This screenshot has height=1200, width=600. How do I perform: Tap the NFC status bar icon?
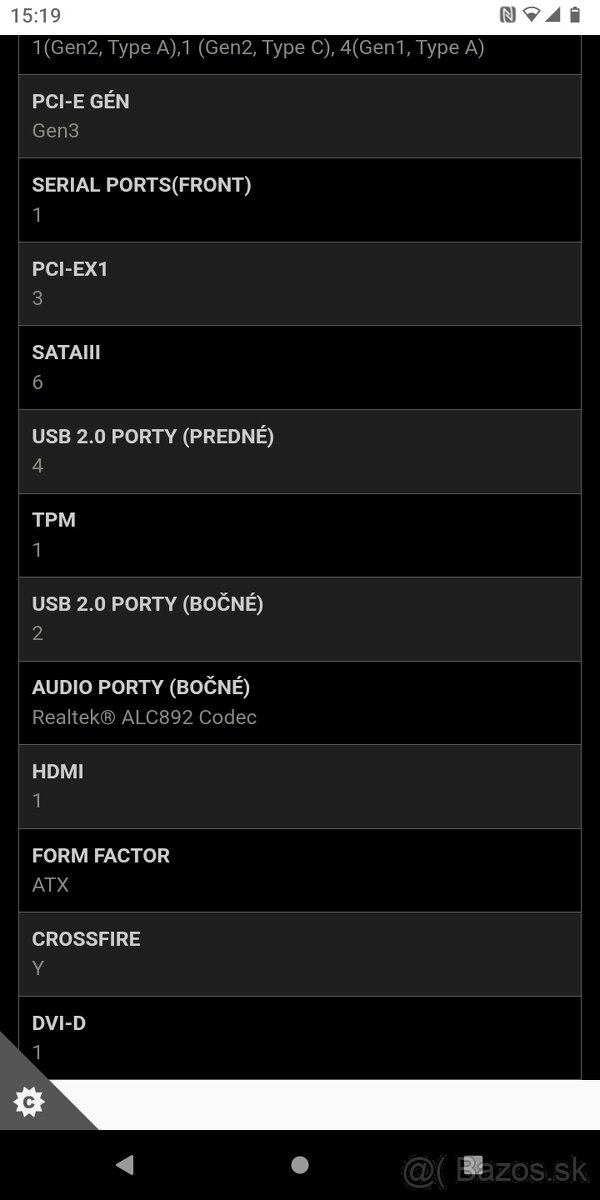pos(508,14)
